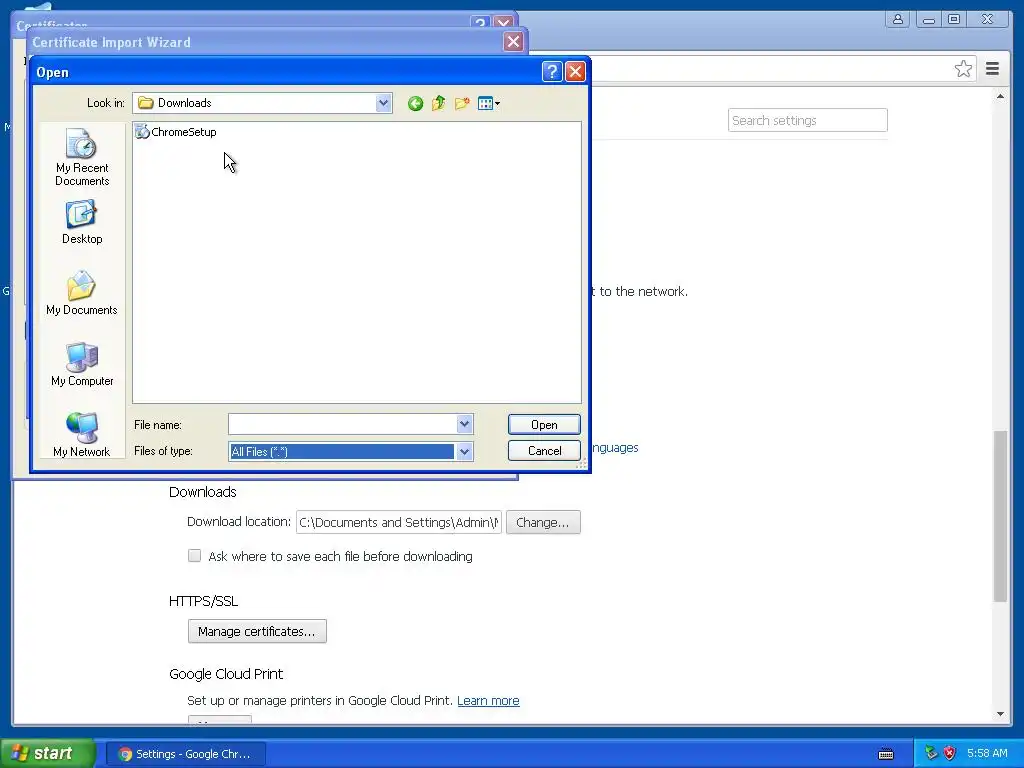Click the Chrome settings vertical scrollbar thumb
The image size is (1024, 768).
click(x=1000, y=516)
